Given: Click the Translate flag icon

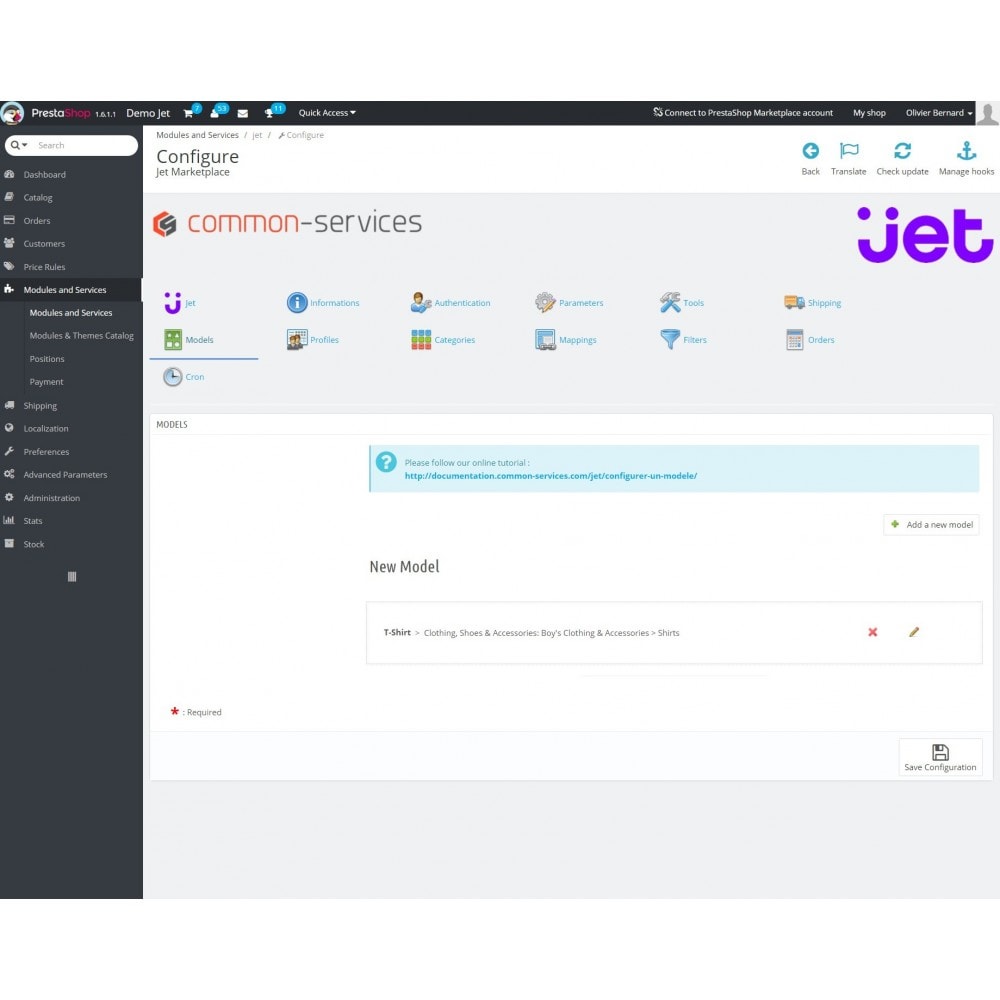Looking at the screenshot, I should coord(848,151).
